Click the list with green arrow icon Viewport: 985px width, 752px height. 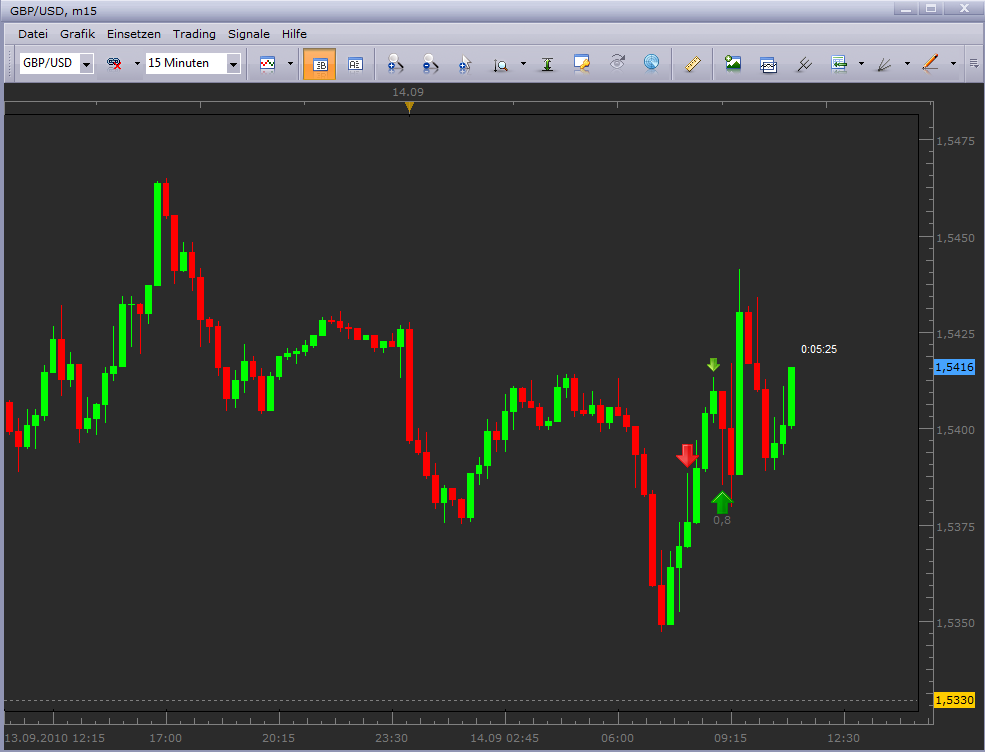pos(839,63)
